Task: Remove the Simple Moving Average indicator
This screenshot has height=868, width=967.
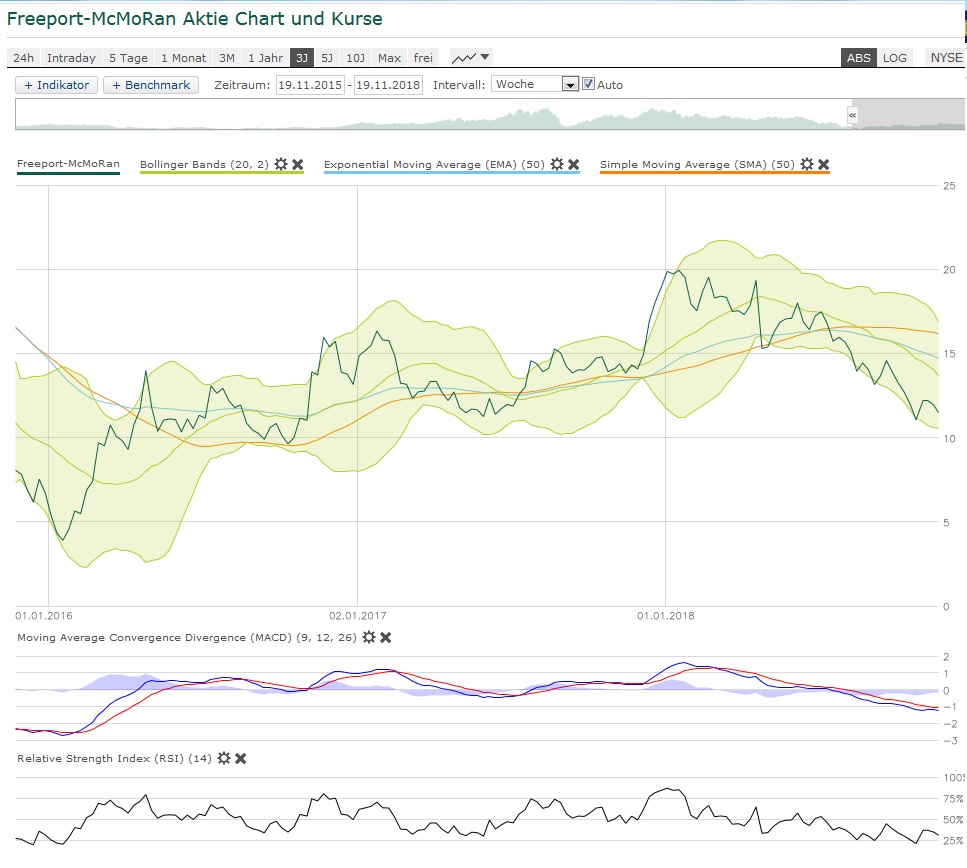Action: click(x=823, y=164)
